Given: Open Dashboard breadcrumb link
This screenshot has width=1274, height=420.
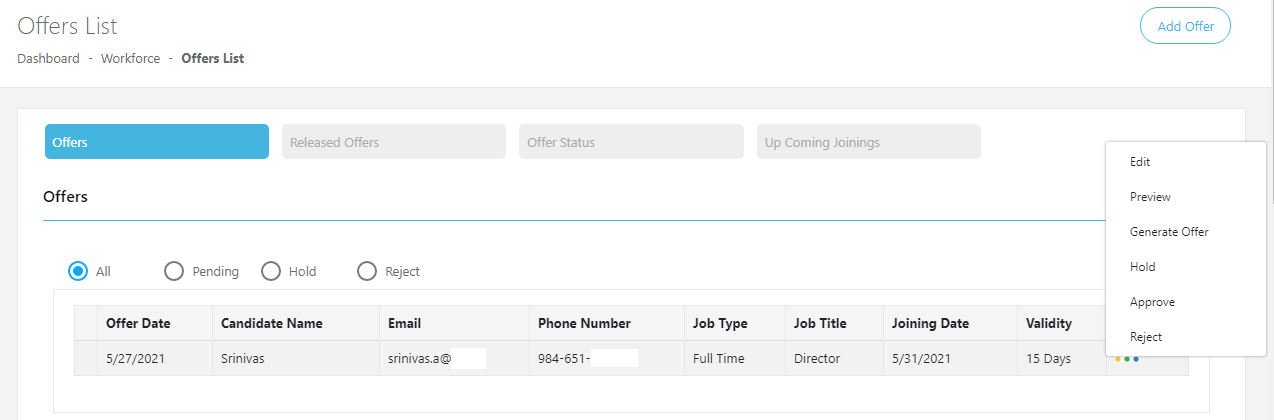Looking at the screenshot, I should tap(48, 58).
